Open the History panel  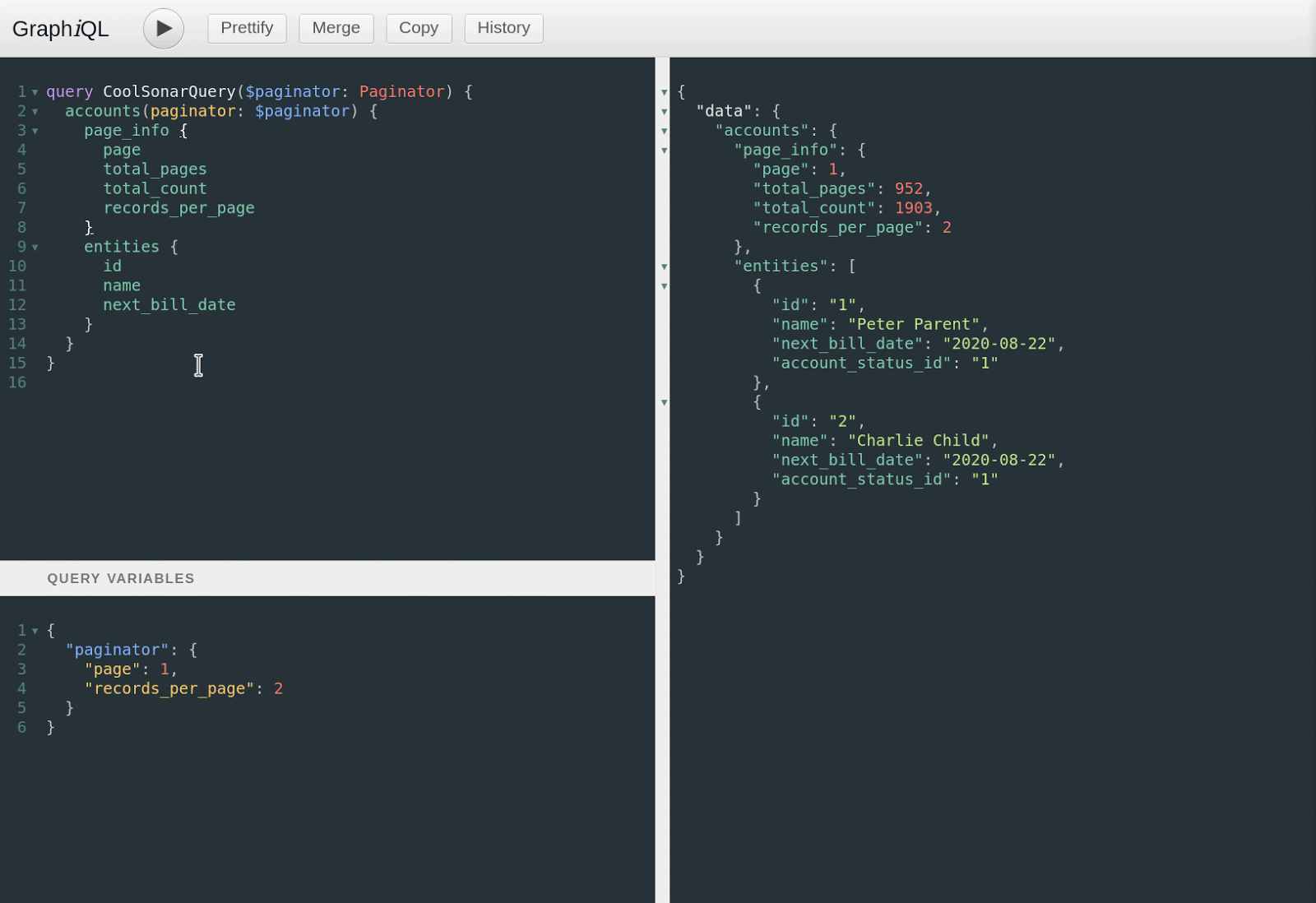[503, 28]
